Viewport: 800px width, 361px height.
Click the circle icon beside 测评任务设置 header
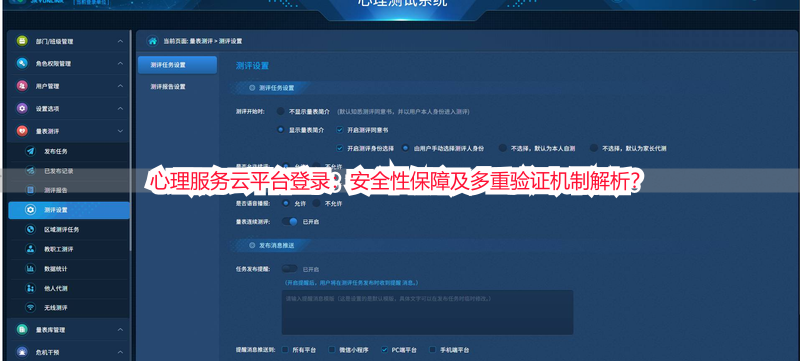tap(252, 88)
